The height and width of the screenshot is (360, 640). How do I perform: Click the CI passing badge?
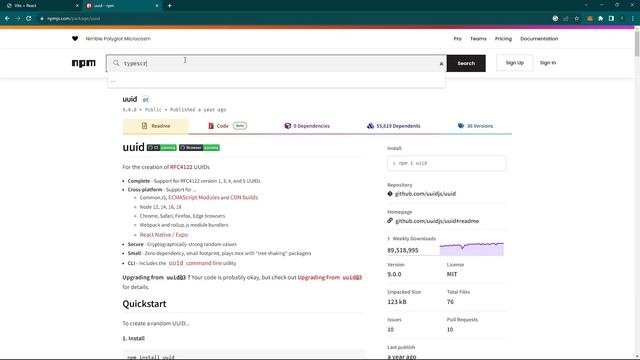(162, 148)
